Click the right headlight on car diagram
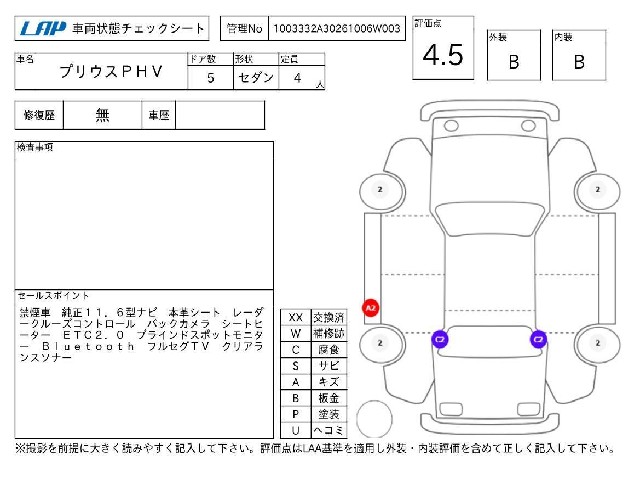Viewport: 640px width, 480px height. click(528, 125)
